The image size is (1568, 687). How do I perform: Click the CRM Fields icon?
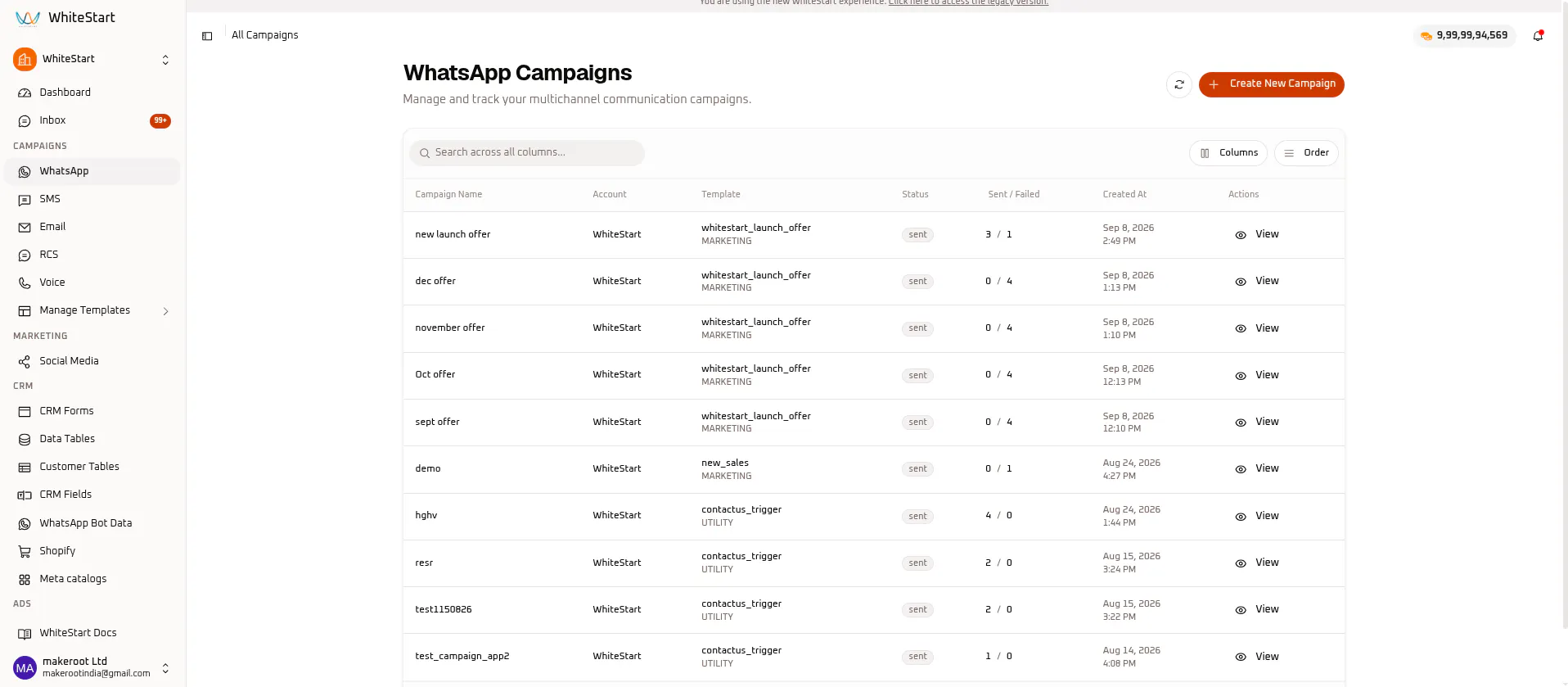tap(25, 495)
